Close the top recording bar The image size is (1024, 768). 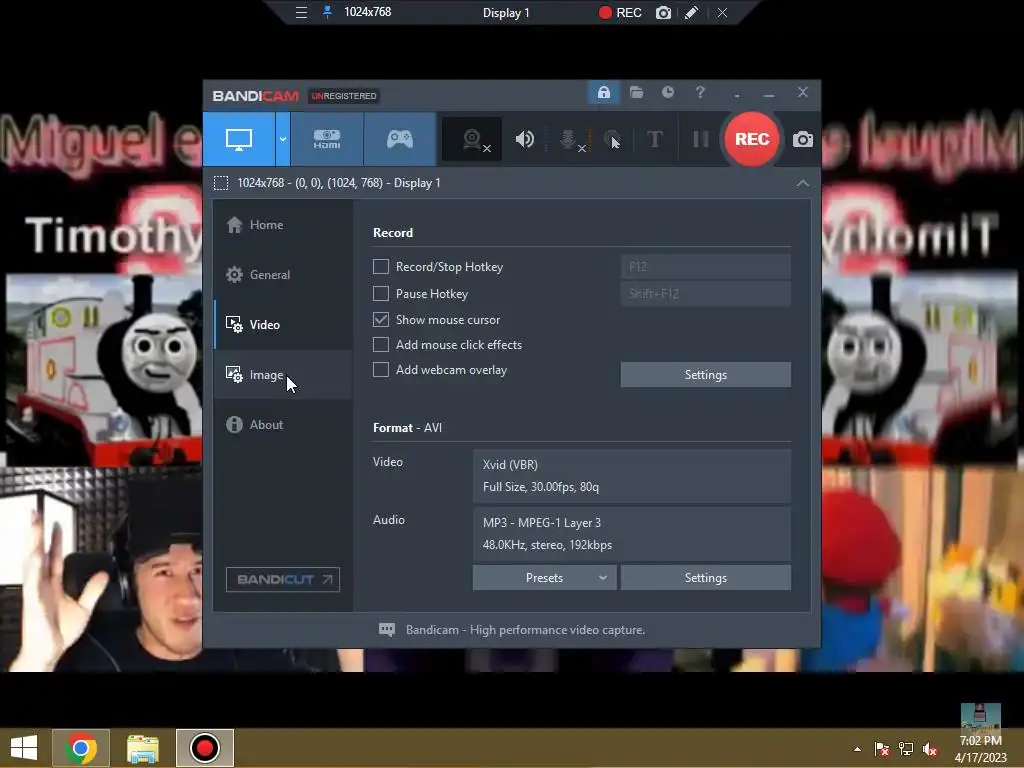point(722,12)
